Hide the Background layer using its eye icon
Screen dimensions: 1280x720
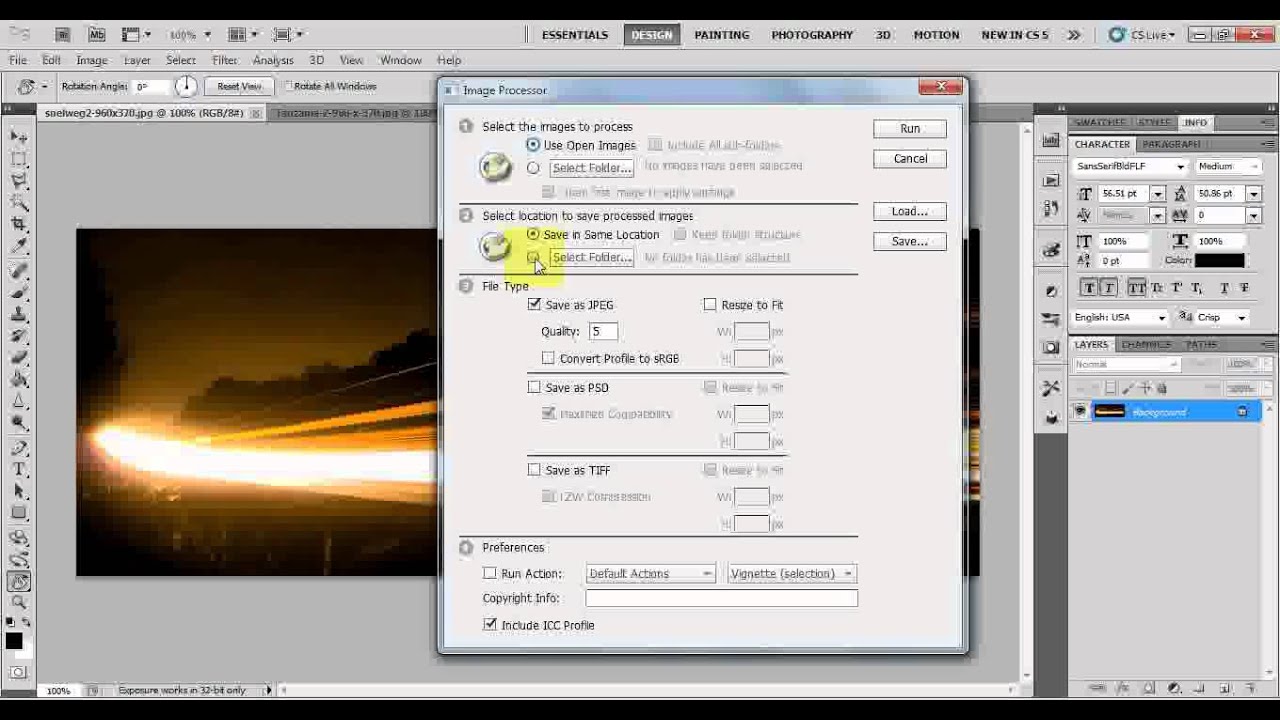click(x=1080, y=411)
